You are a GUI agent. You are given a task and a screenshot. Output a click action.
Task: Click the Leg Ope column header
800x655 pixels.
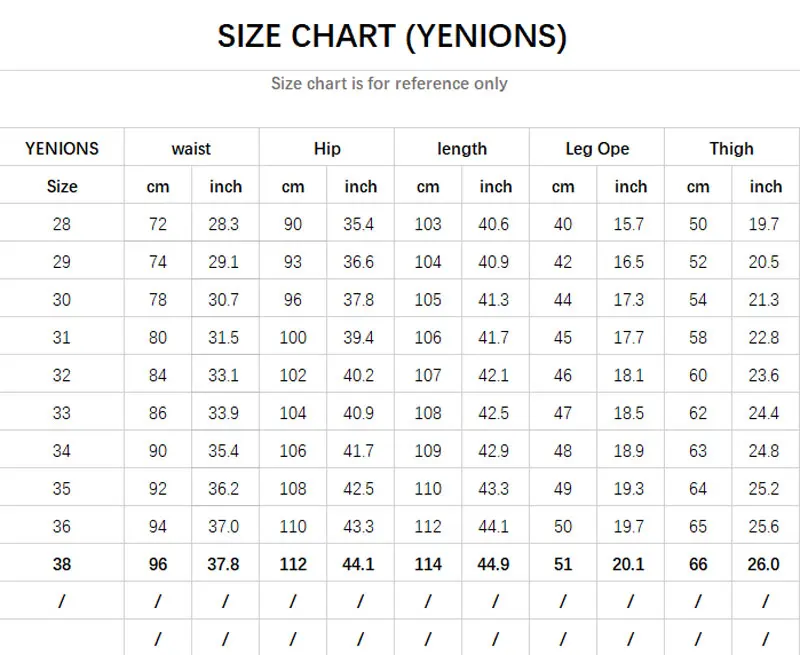coord(597,149)
